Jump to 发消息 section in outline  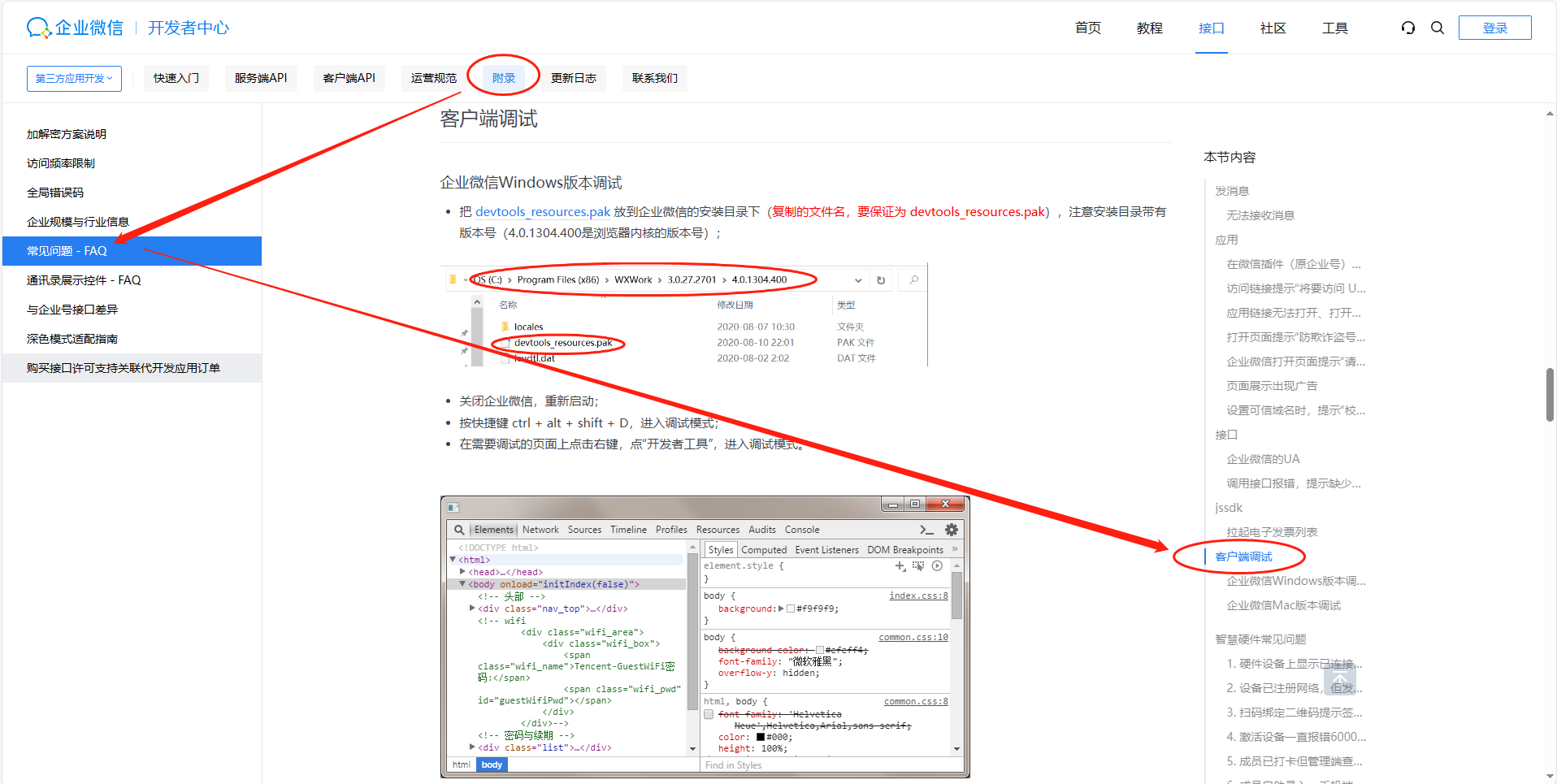pos(1232,191)
